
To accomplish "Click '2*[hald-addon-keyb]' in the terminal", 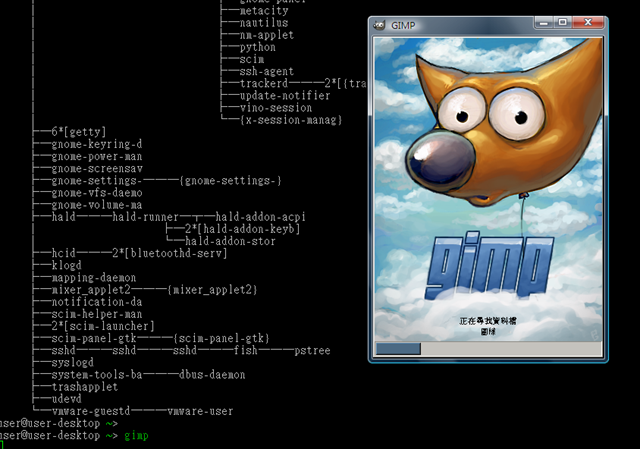I will tap(242, 229).
